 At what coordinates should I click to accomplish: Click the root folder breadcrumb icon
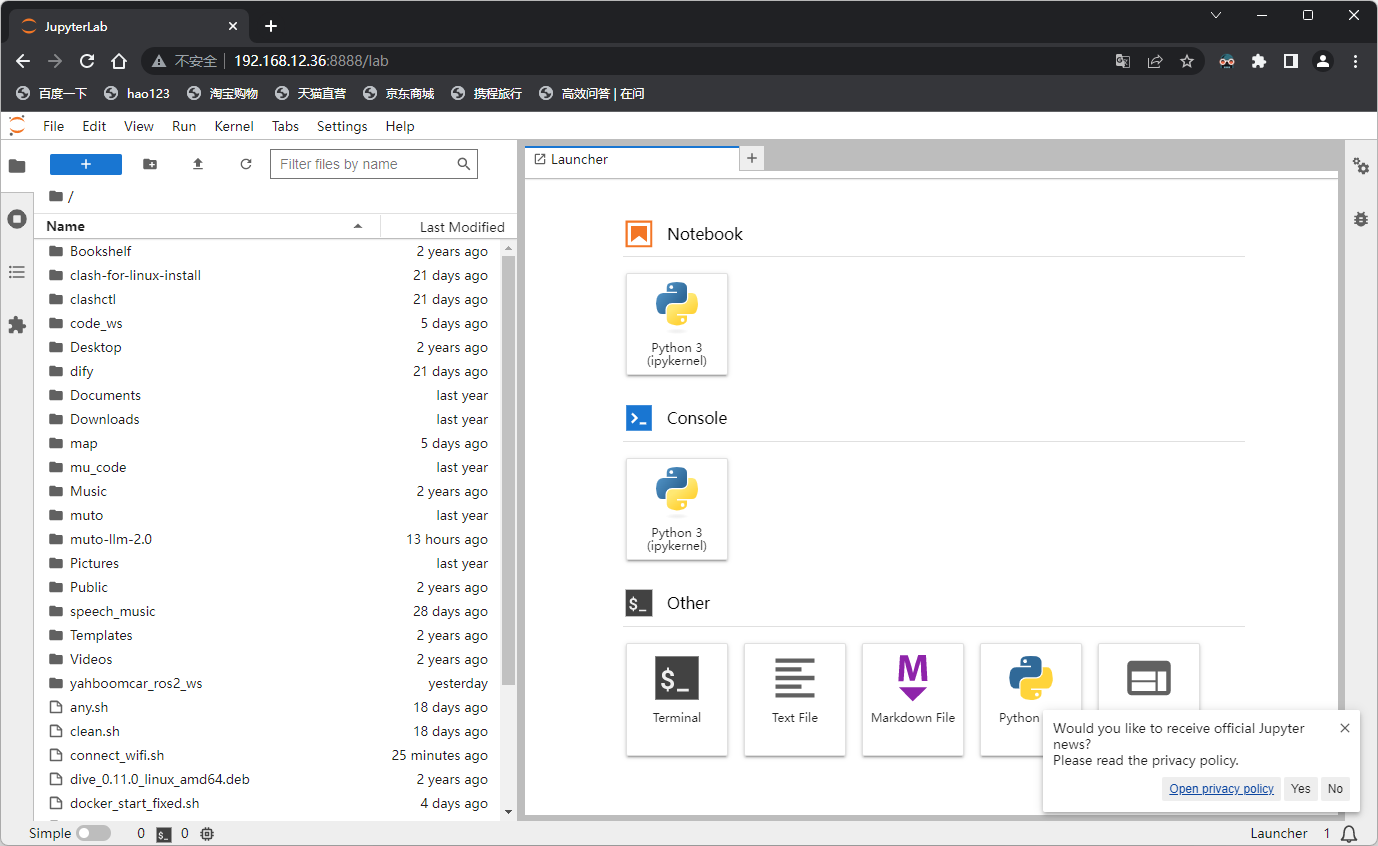tap(56, 196)
